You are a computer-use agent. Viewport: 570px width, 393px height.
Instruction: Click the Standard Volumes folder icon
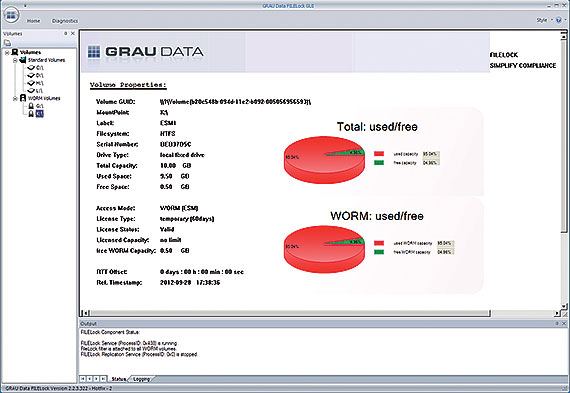[23, 60]
